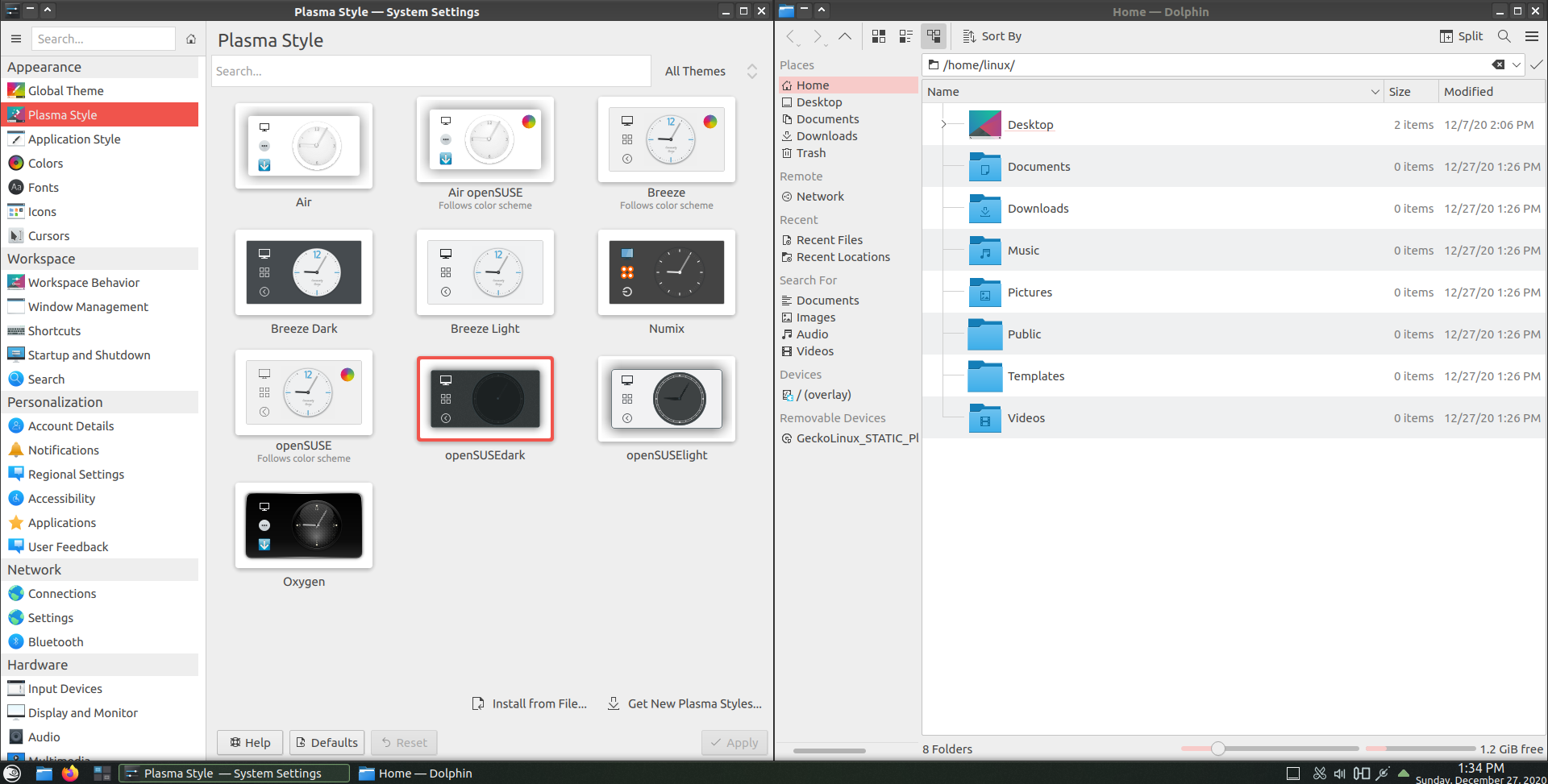Open the Bluetooth settings item

coord(100,642)
